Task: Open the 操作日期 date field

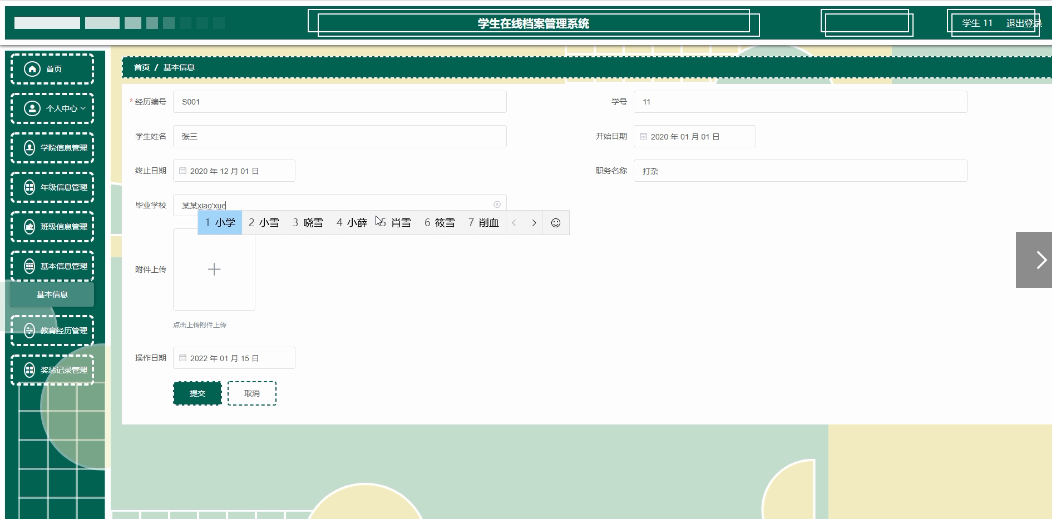Action: 234,357
